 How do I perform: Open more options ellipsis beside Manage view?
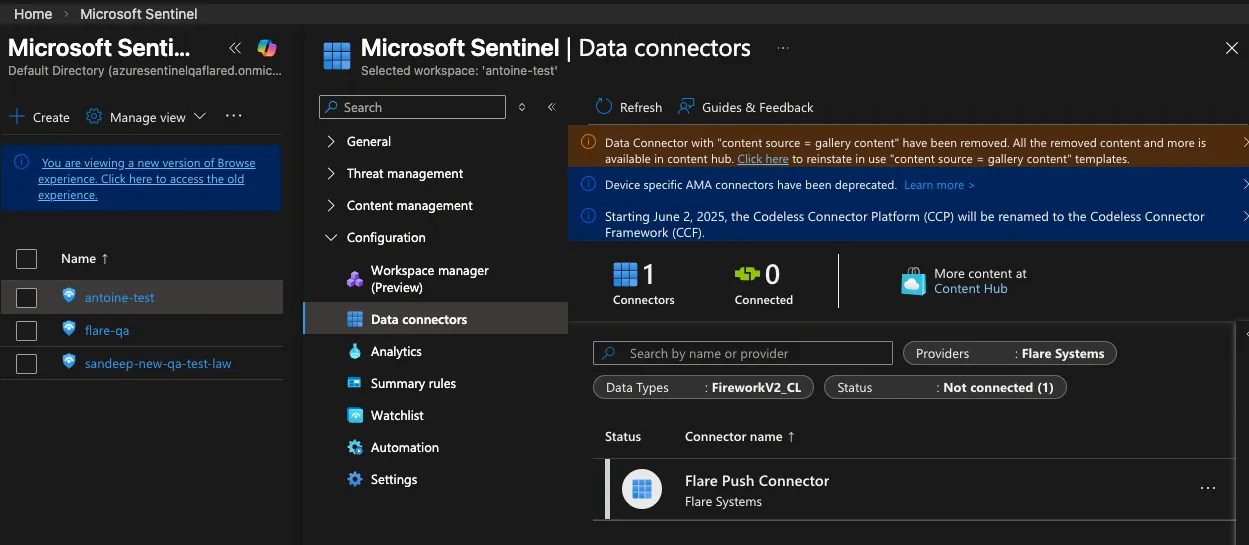(234, 116)
